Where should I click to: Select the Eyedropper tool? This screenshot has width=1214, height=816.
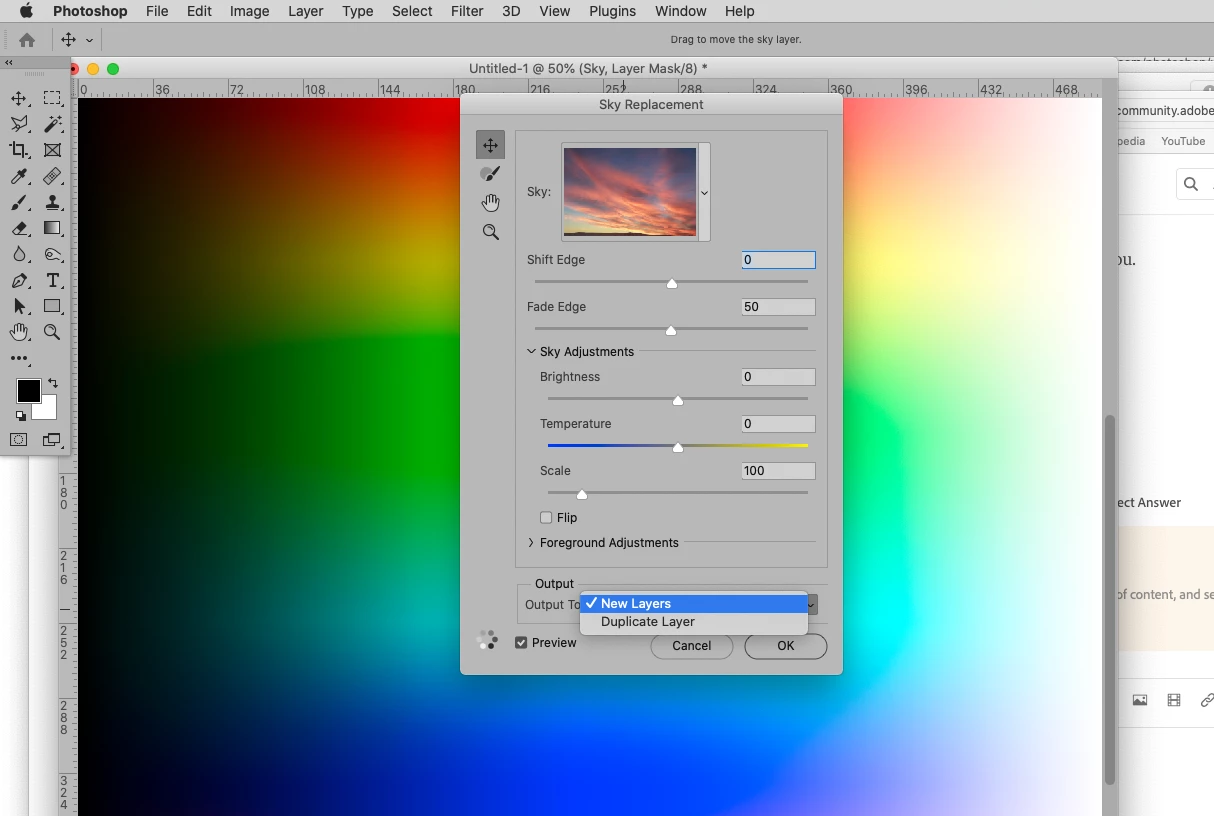click(19, 176)
